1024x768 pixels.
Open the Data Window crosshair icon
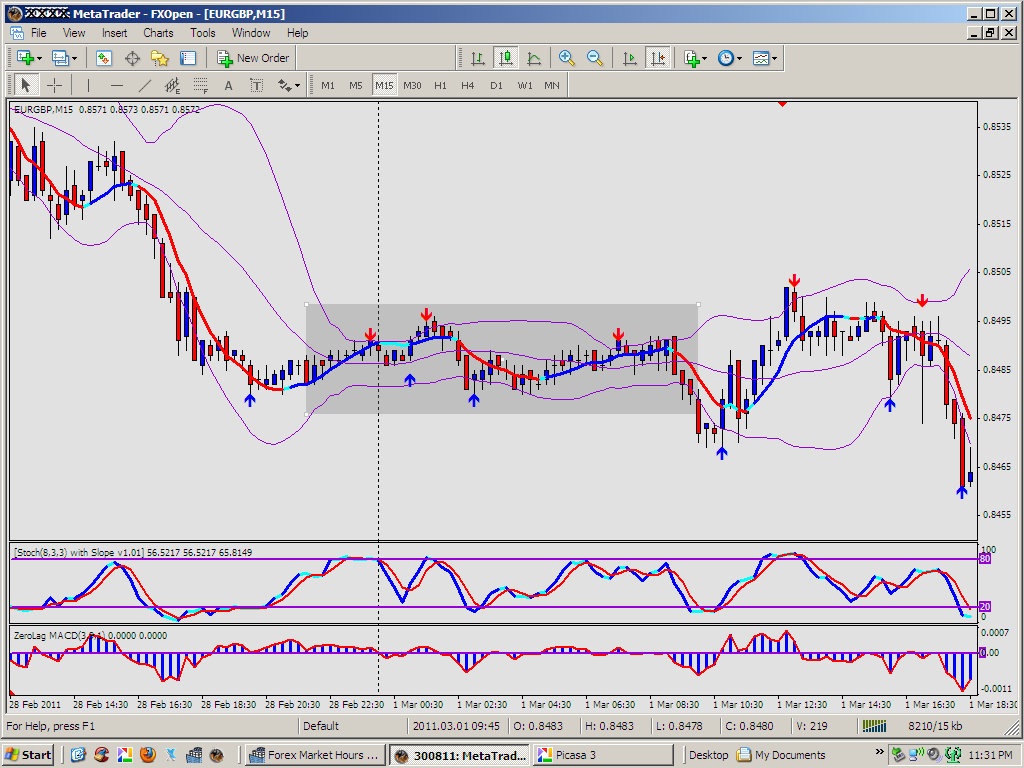132,58
